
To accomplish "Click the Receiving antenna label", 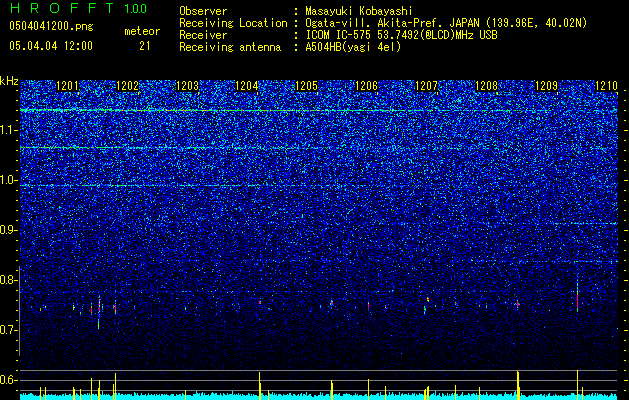I will (x=230, y=47).
